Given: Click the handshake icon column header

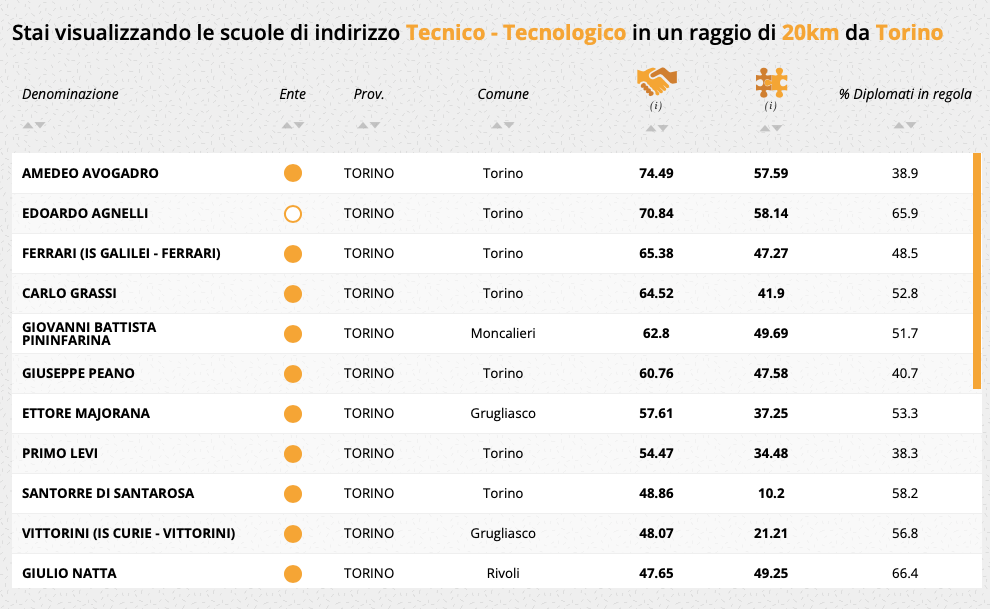Looking at the screenshot, I should (657, 81).
